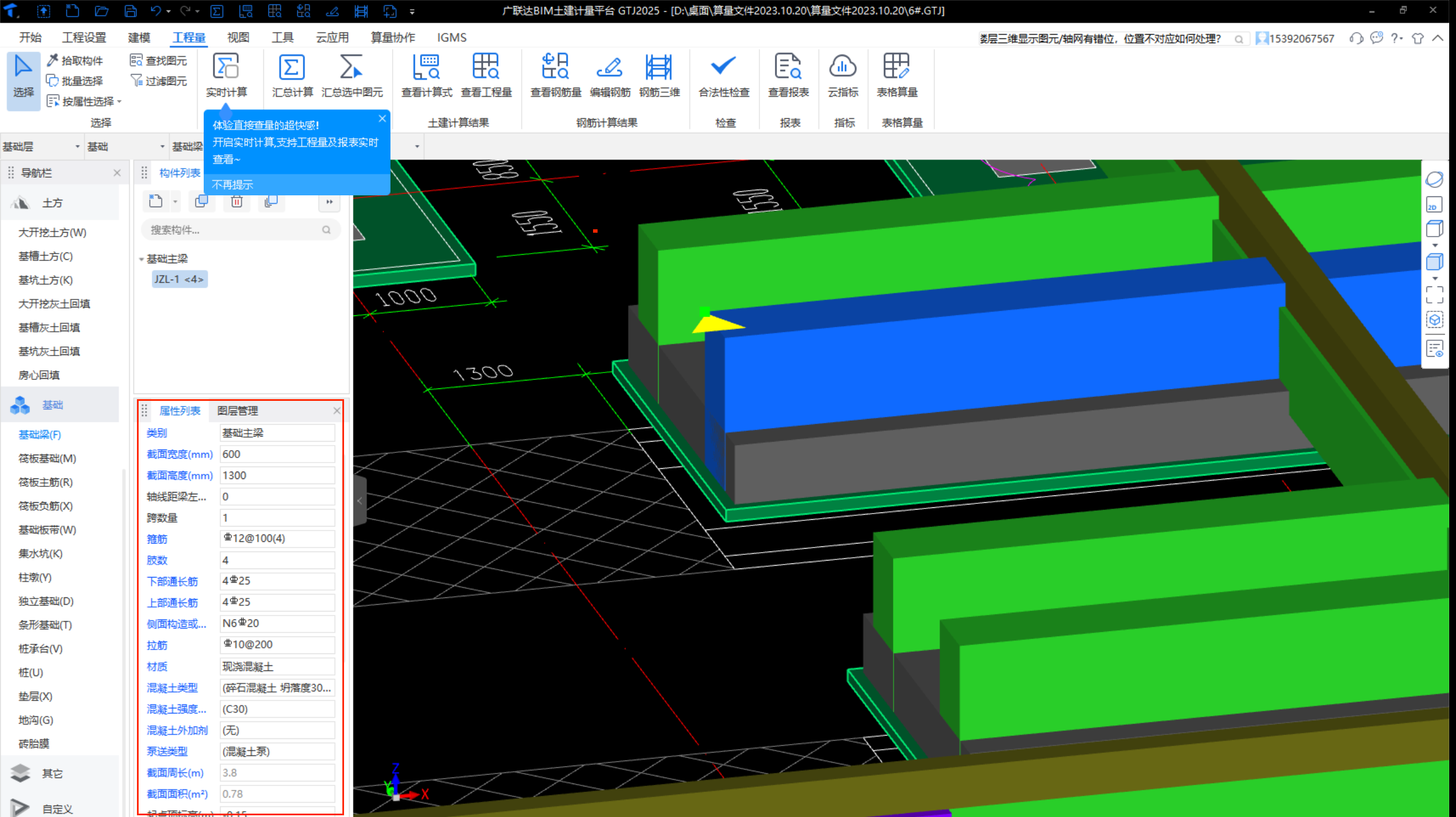The width and height of the screenshot is (1456, 817).
Task: Edit the 截面宽度(mm) value 600
Action: pyautogui.click(x=277, y=454)
